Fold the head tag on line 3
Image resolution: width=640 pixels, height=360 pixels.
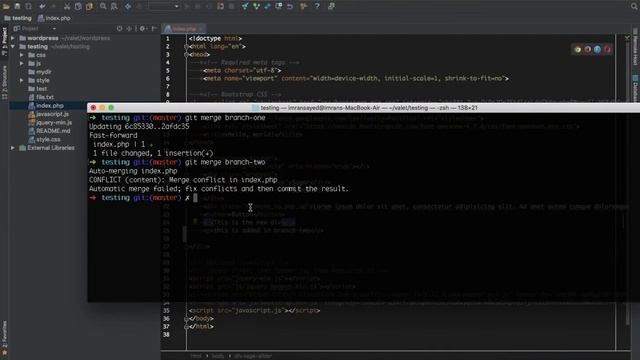pyautogui.click(x=186, y=54)
